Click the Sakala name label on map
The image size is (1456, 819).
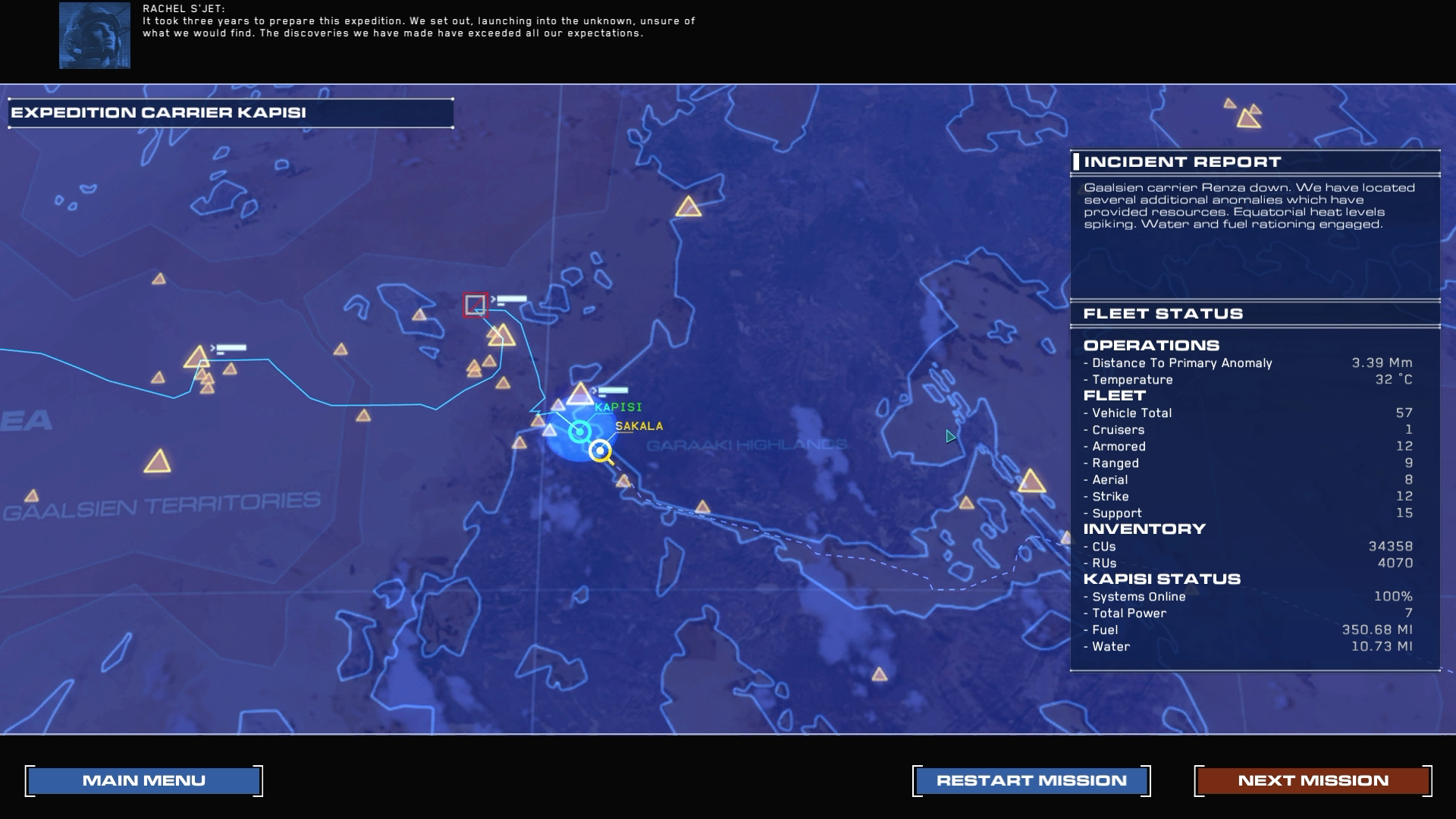coord(639,426)
